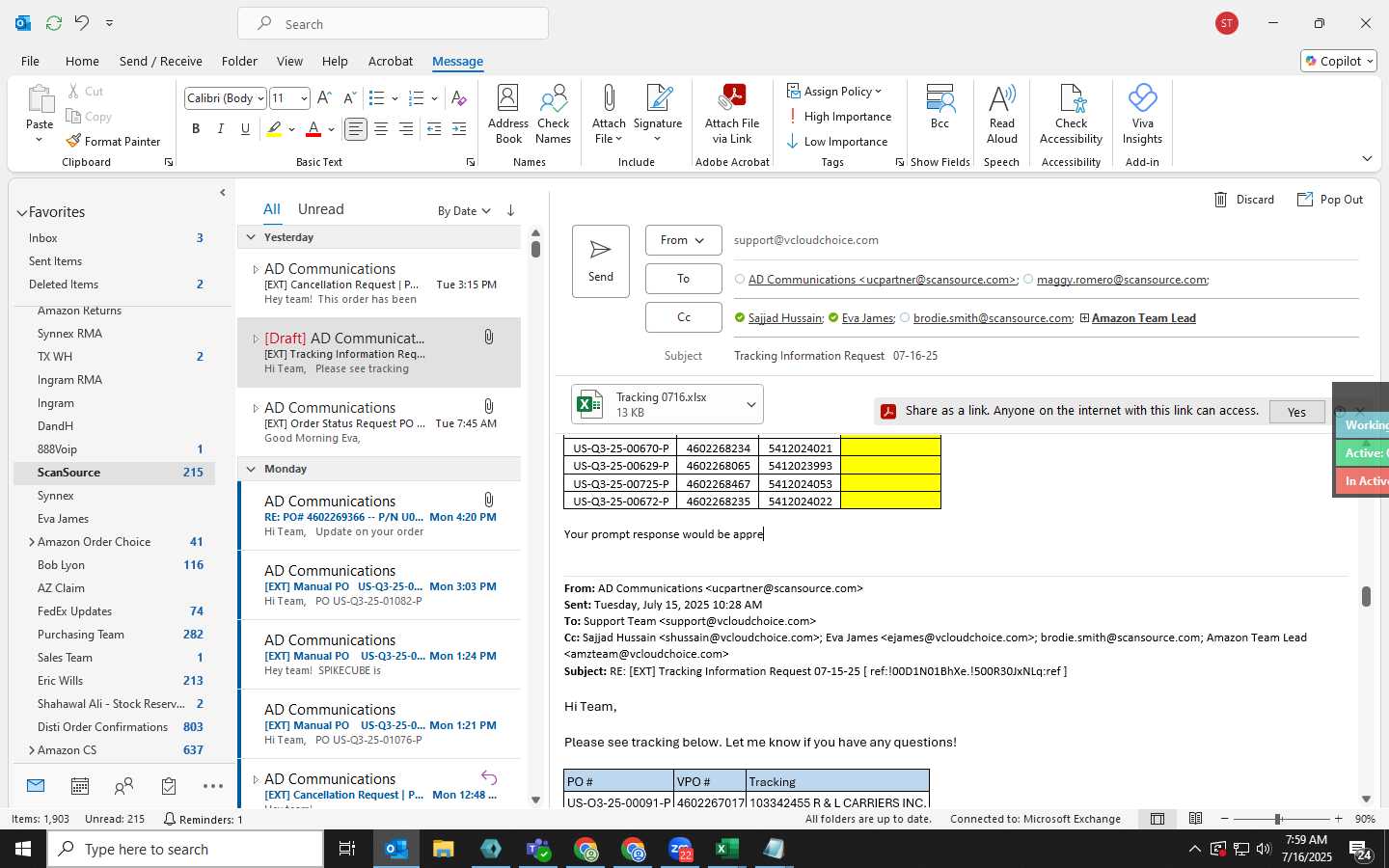Collapse the Favorites folder section
Viewport: 1389px width, 868px height.
pos(21,212)
